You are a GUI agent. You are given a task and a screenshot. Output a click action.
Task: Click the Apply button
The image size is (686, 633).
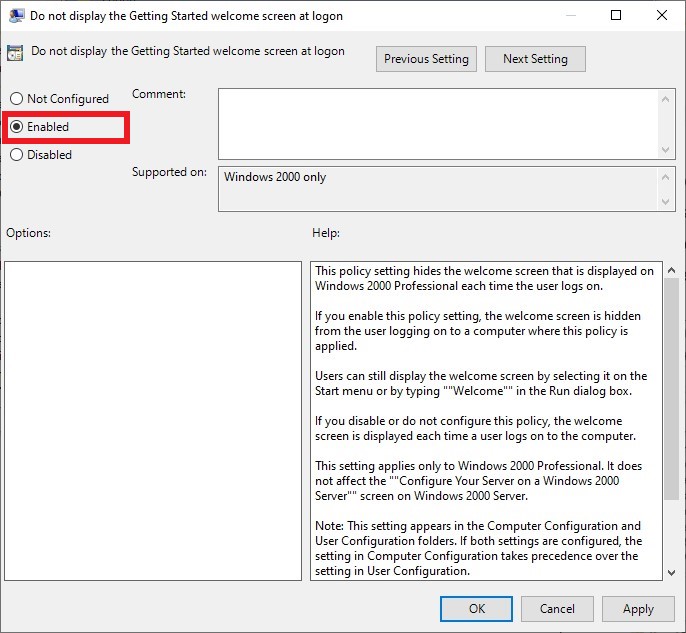tap(638, 609)
